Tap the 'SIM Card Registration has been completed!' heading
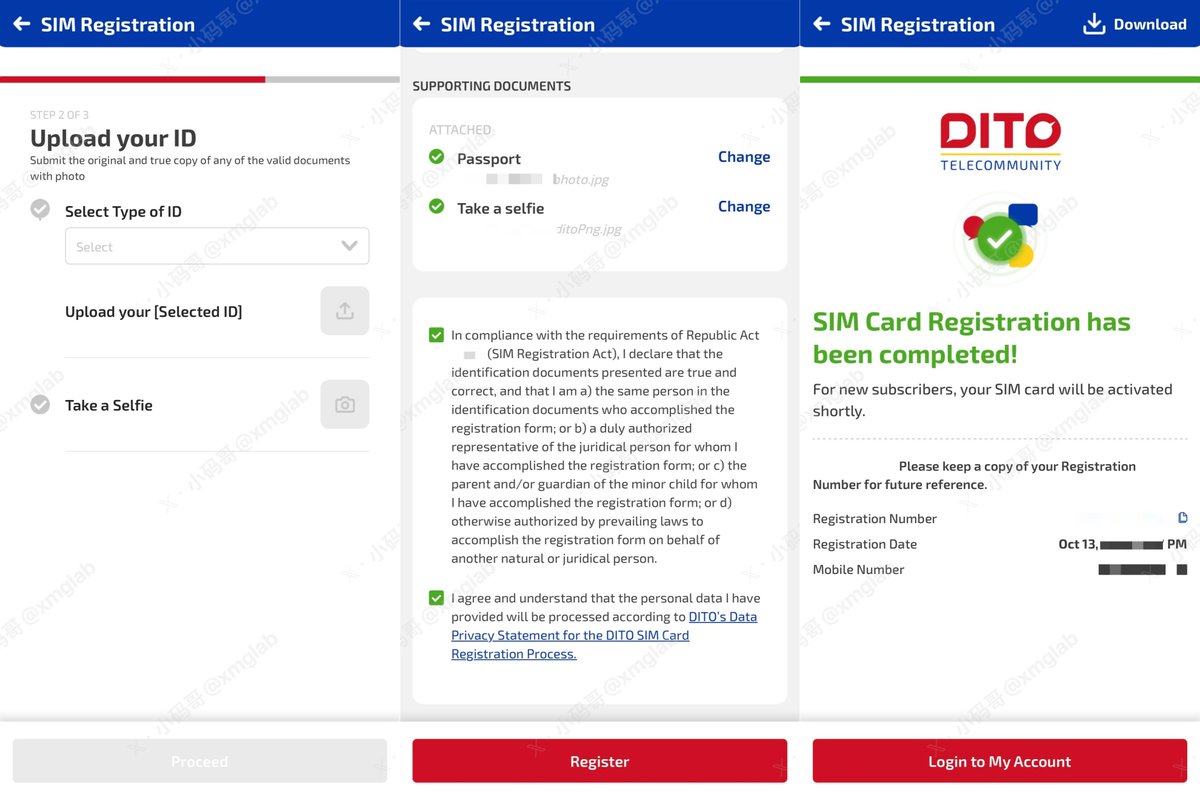The image size is (1200, 800). (972, 338)
